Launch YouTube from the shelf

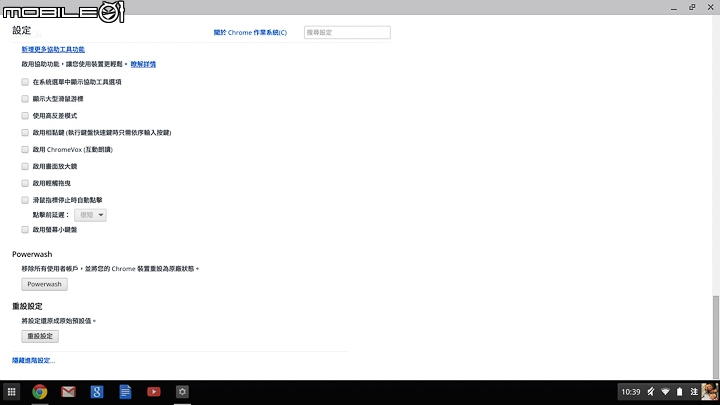(x=154, y=392)
